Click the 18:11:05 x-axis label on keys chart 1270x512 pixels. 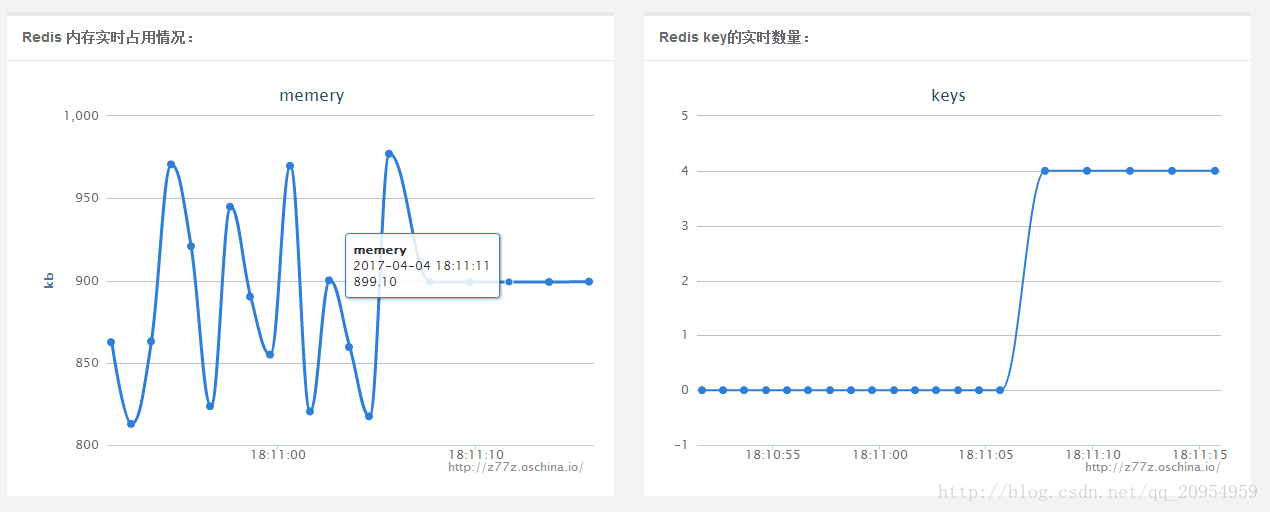pos(986,455)
